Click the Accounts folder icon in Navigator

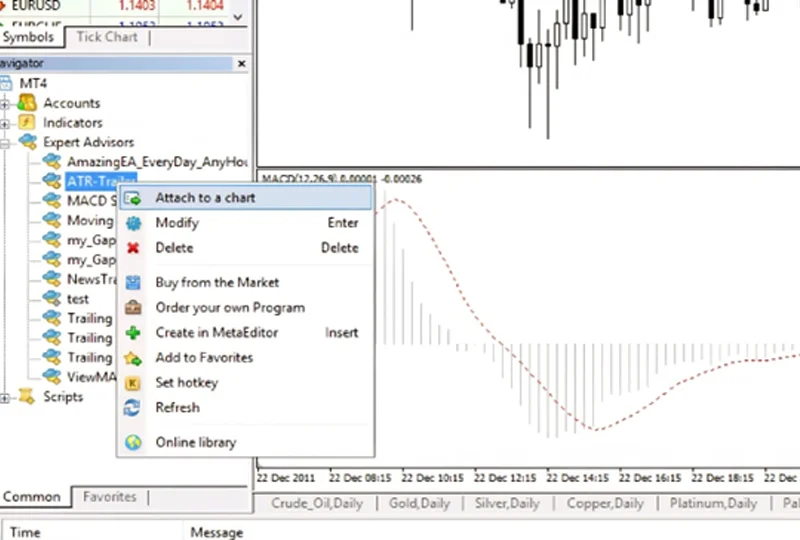click(x=27, y=103)
